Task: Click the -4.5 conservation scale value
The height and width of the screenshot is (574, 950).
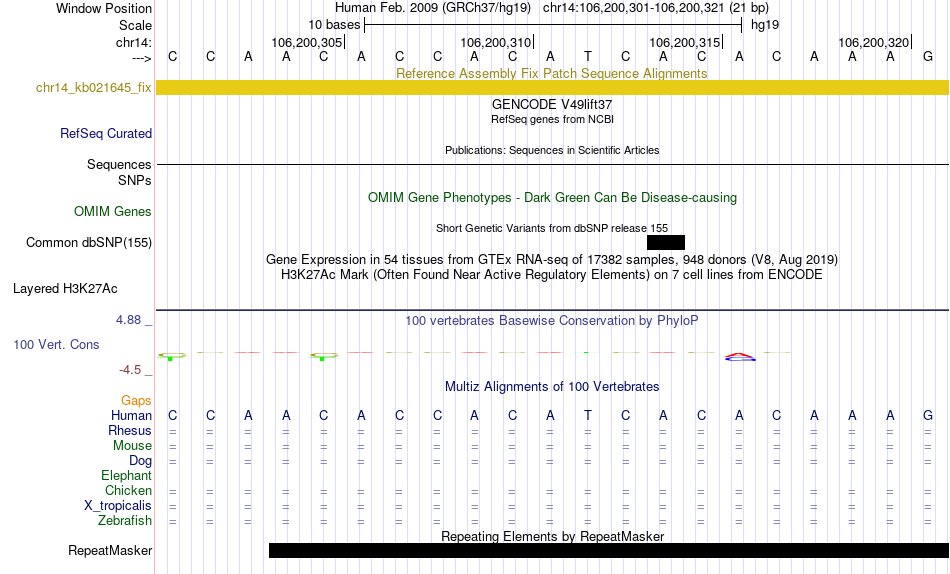Action: coord(130,370)
